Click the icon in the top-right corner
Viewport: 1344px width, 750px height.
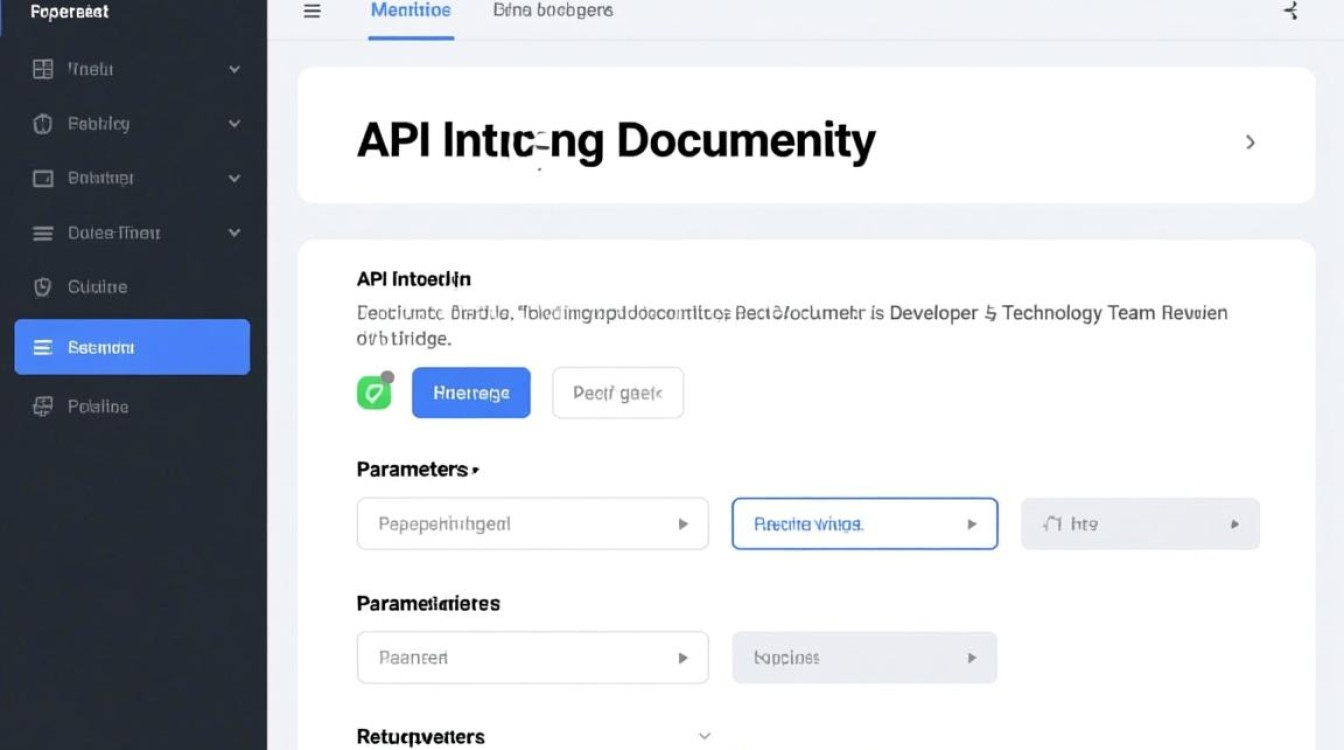point(1290,11)
